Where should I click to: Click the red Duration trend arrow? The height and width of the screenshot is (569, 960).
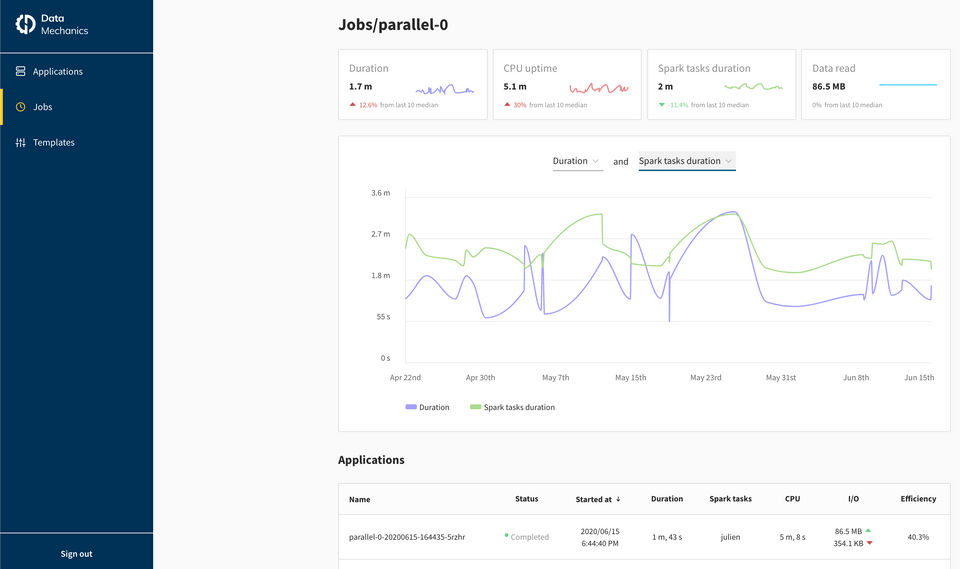pos(353,105)
